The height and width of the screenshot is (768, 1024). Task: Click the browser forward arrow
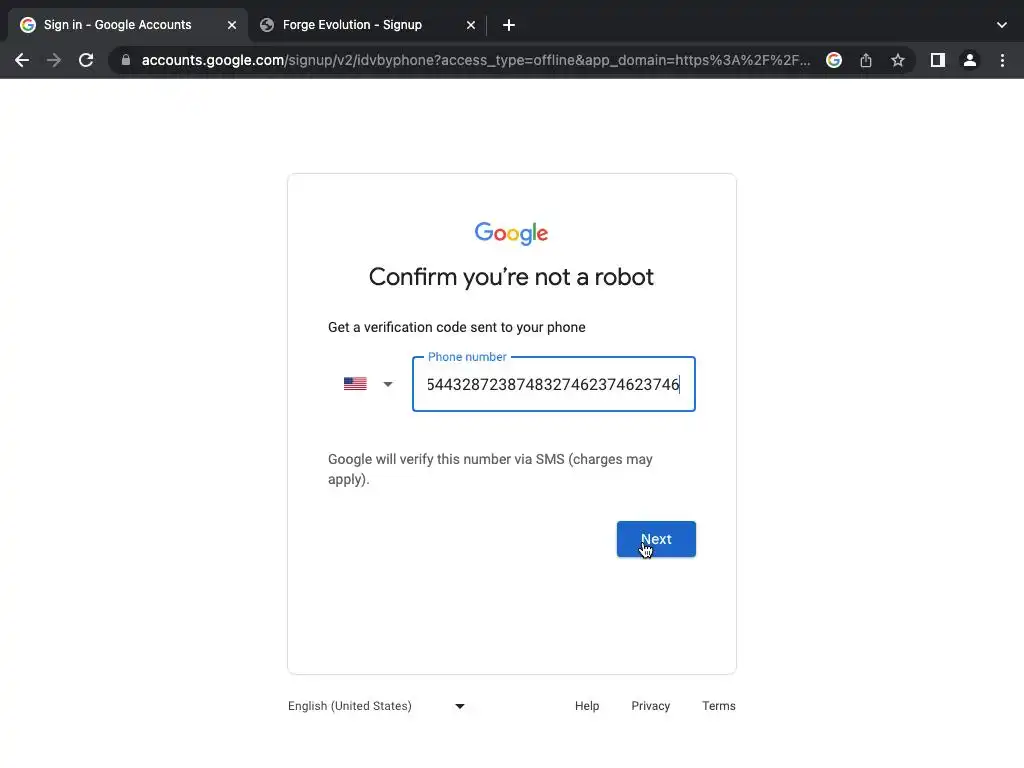pyautogui.click(x=54, y=60)
